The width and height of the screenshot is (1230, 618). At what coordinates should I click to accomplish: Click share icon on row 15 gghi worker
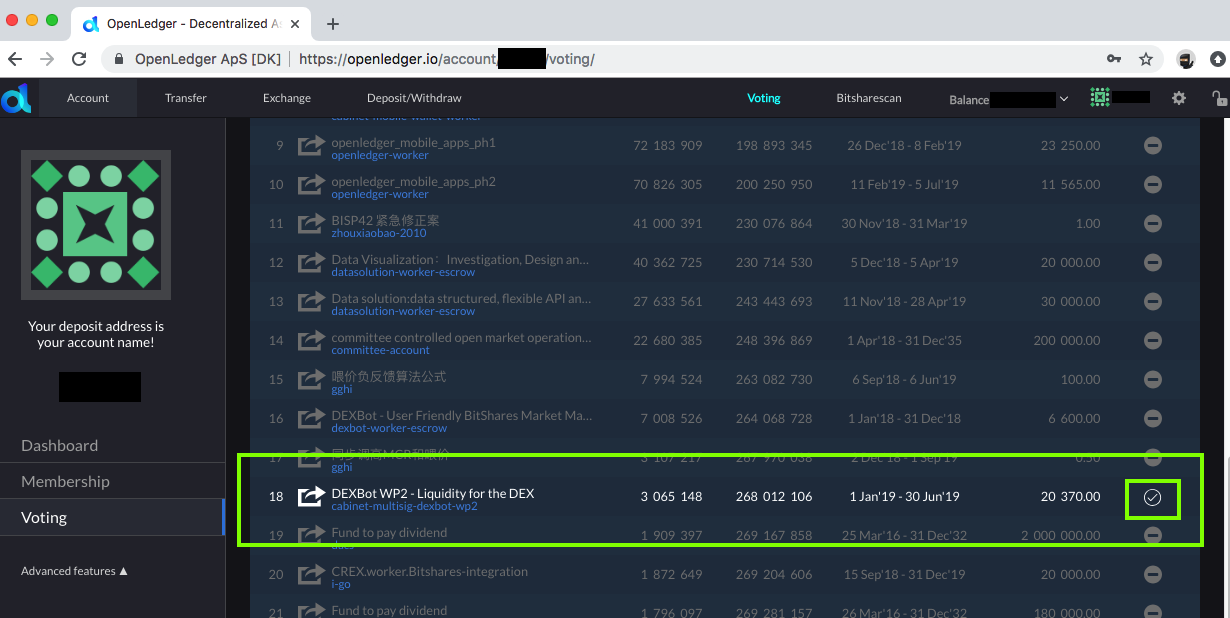click(312, 380)
